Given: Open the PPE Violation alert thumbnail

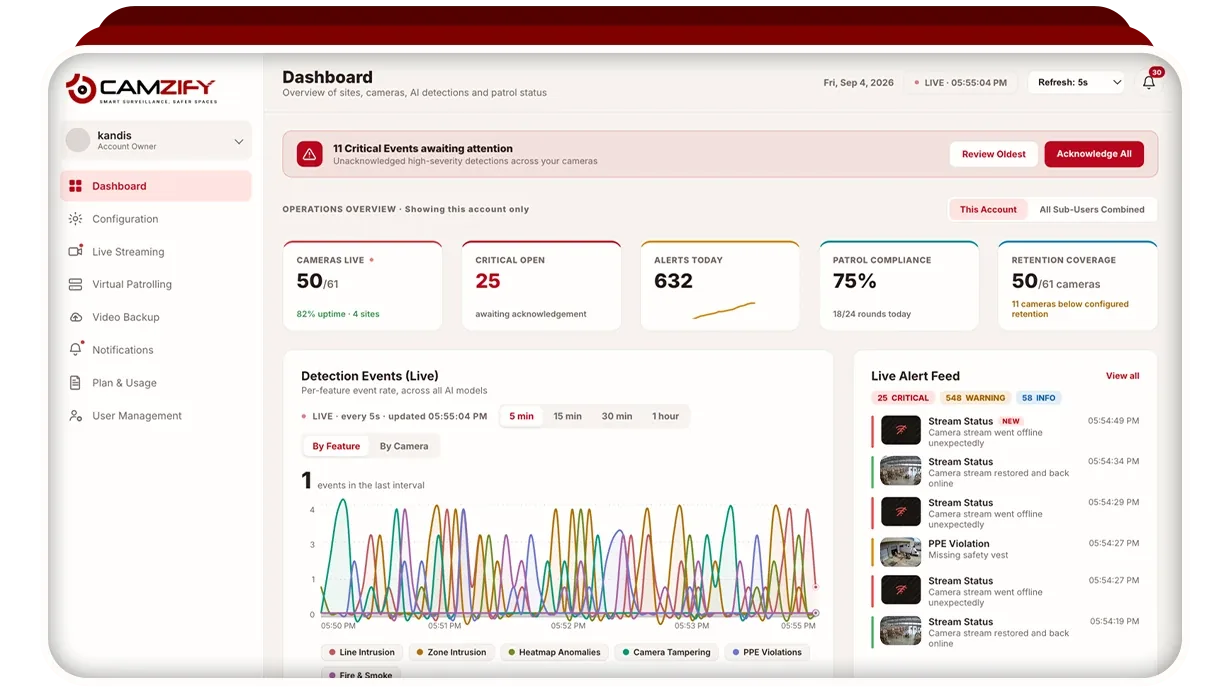Looking at the screenshot, I should point(900,552).
